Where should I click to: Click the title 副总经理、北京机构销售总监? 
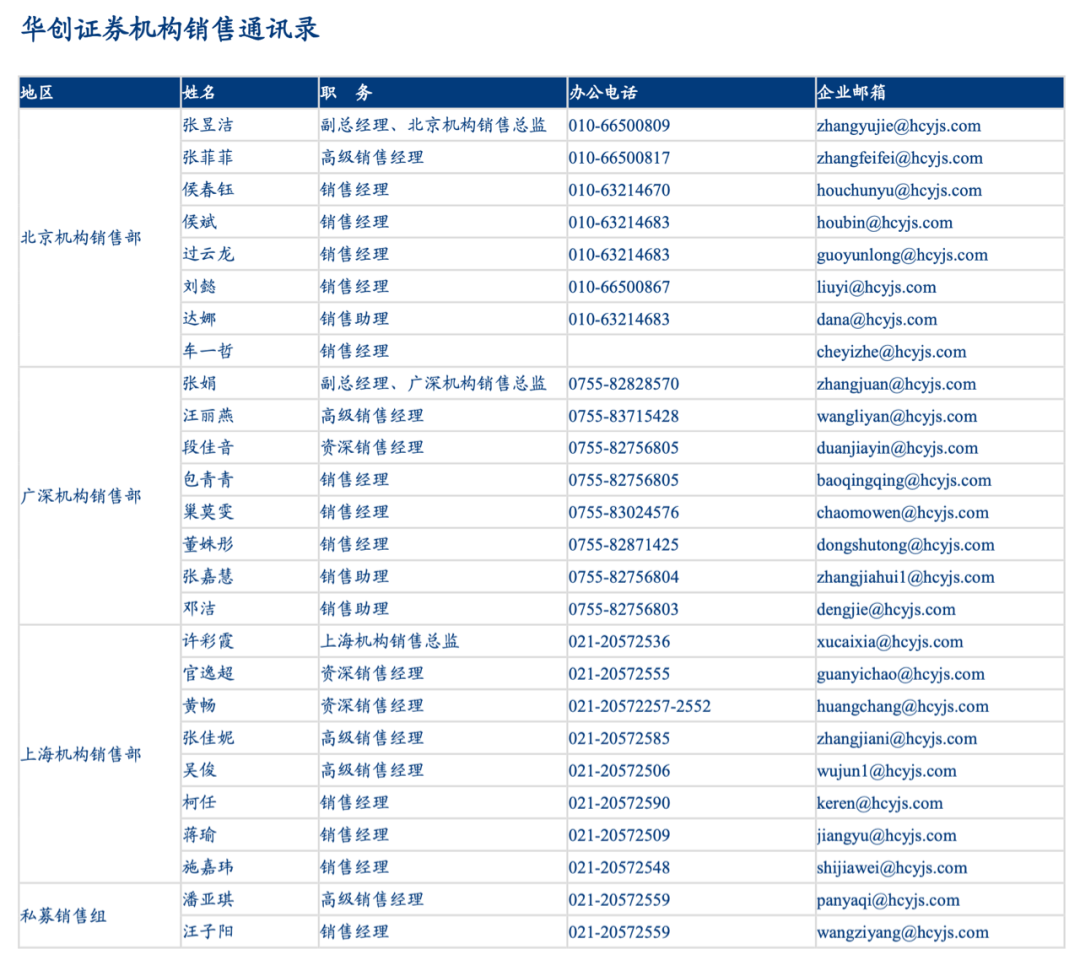433,125
